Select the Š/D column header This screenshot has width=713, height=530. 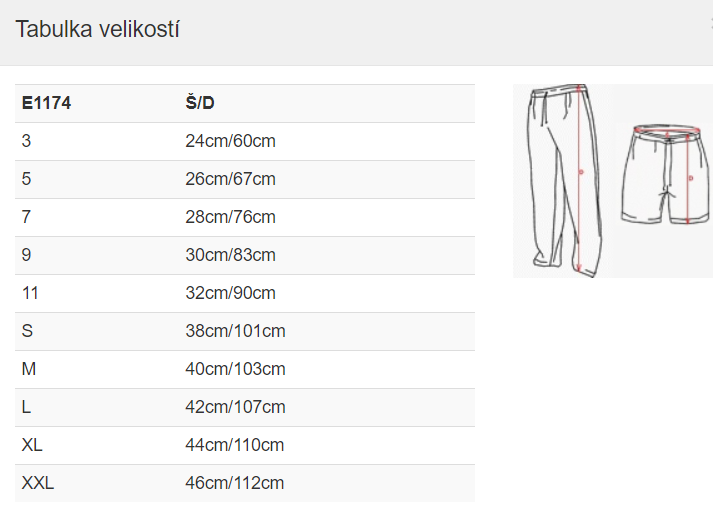click(200, 103)
